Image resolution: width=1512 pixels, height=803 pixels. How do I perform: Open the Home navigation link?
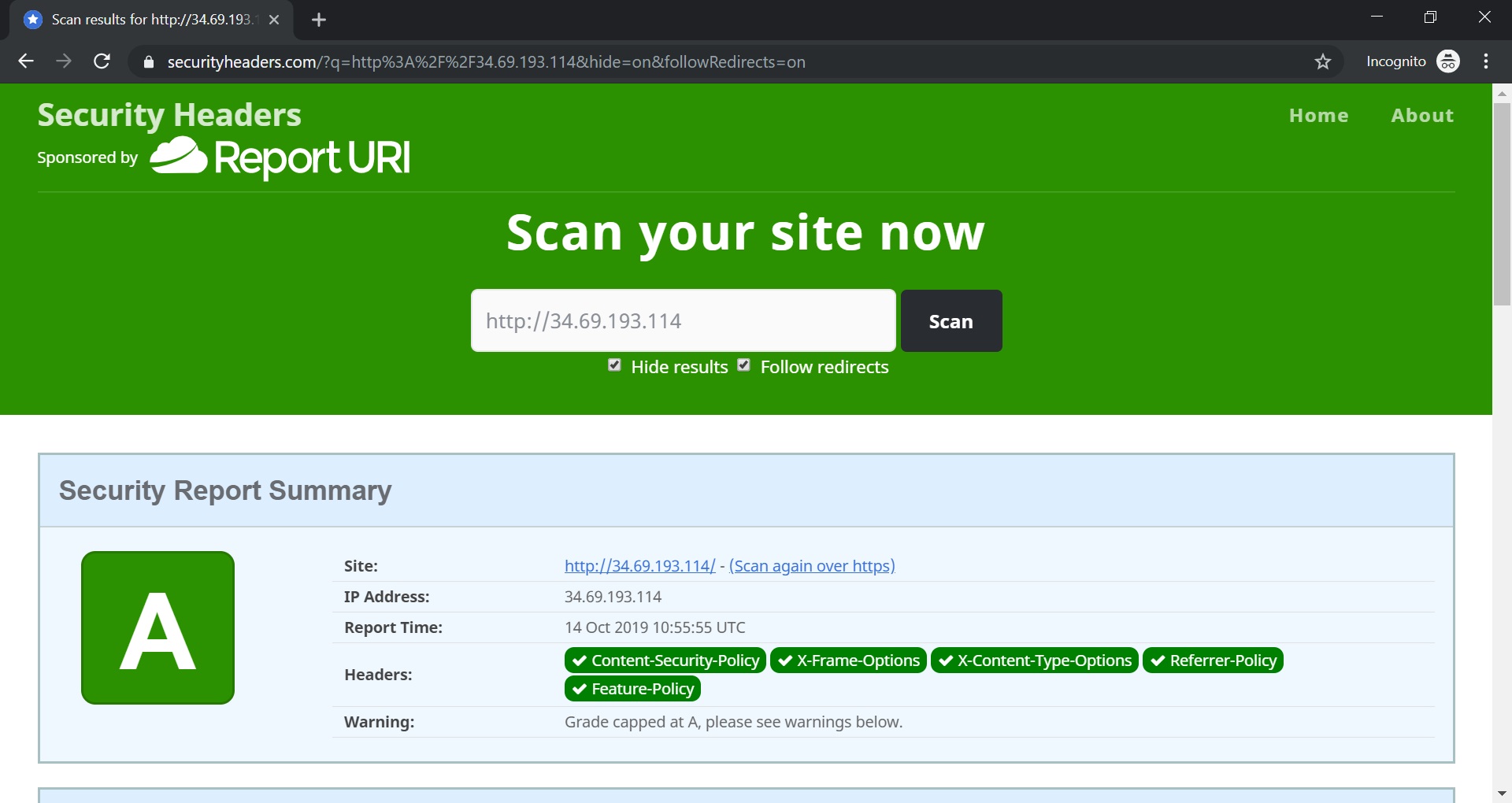pyautogui.click(x=1318, y=116)
